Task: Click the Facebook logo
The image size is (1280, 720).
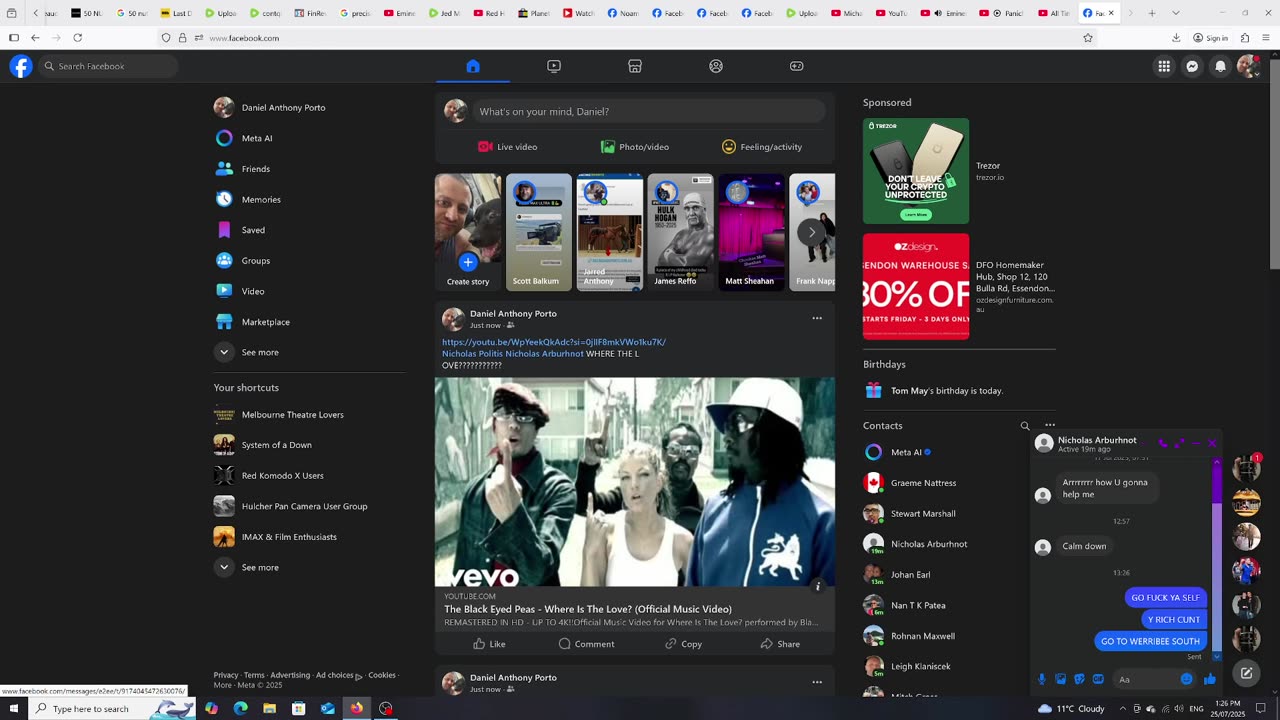Action: (x=21, y=66)
